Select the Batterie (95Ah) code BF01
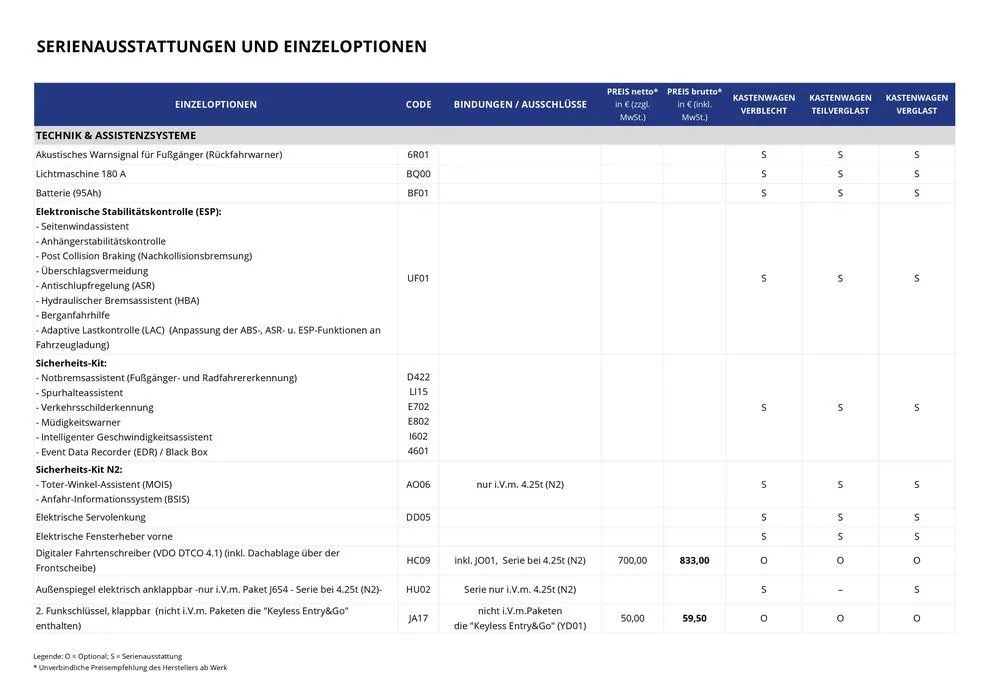The height and width of the screenshot is (700, 990). (418, 193)
